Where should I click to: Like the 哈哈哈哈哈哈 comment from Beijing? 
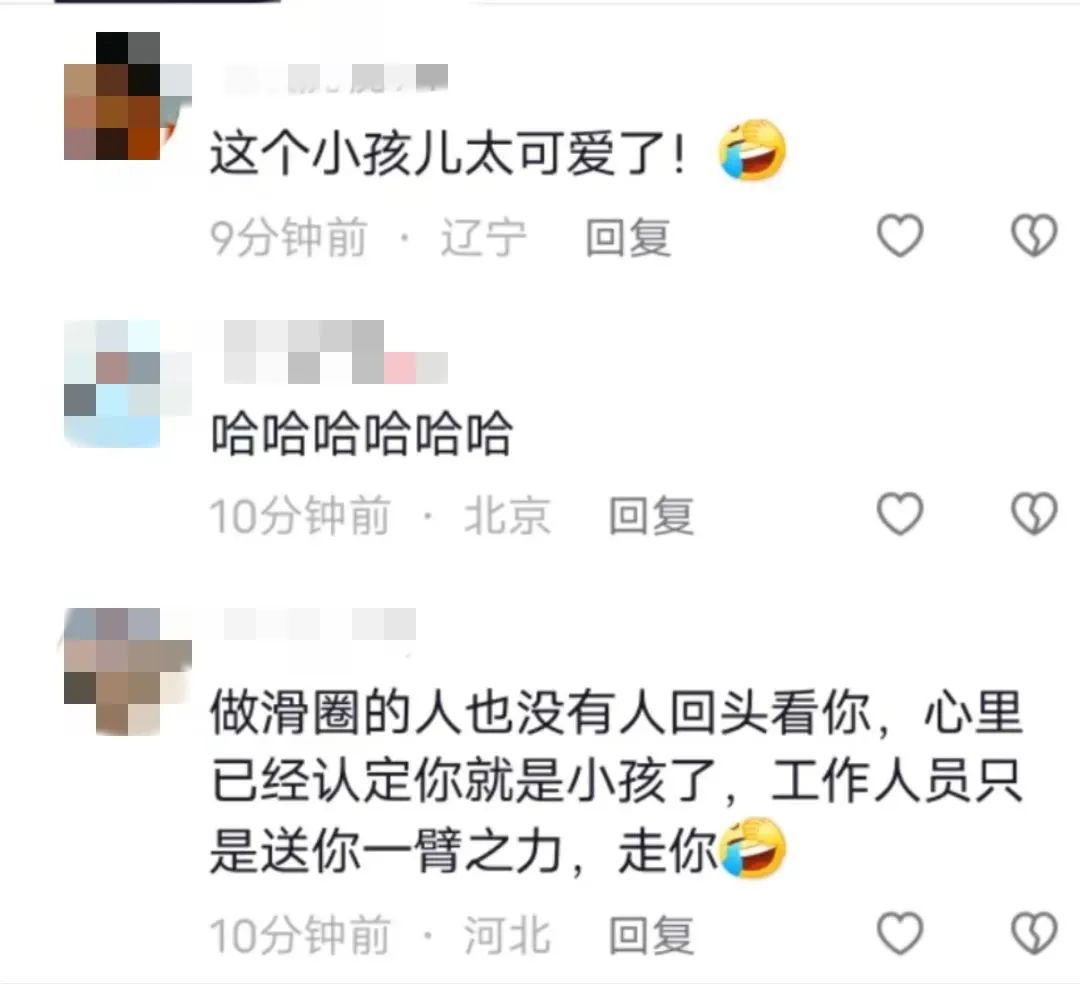coord(900,514)
